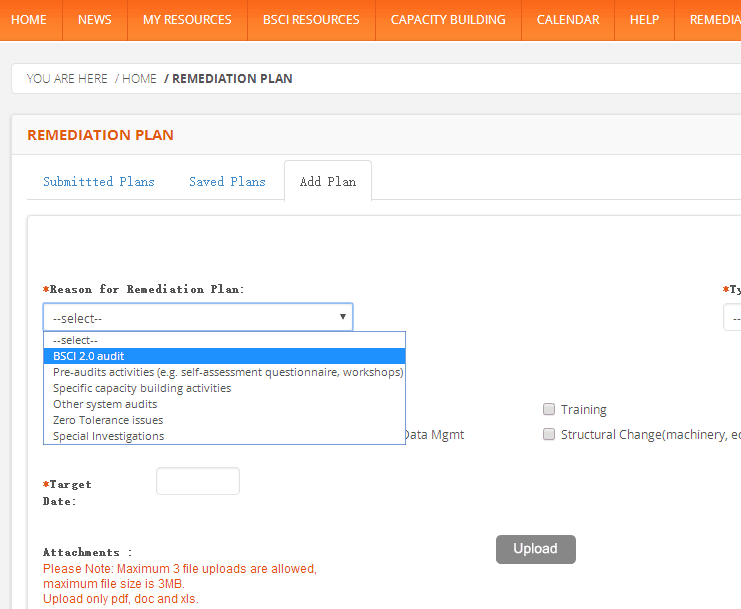Switch to the Submitted Plans tab
741x609 pixels.
(99, 182)
